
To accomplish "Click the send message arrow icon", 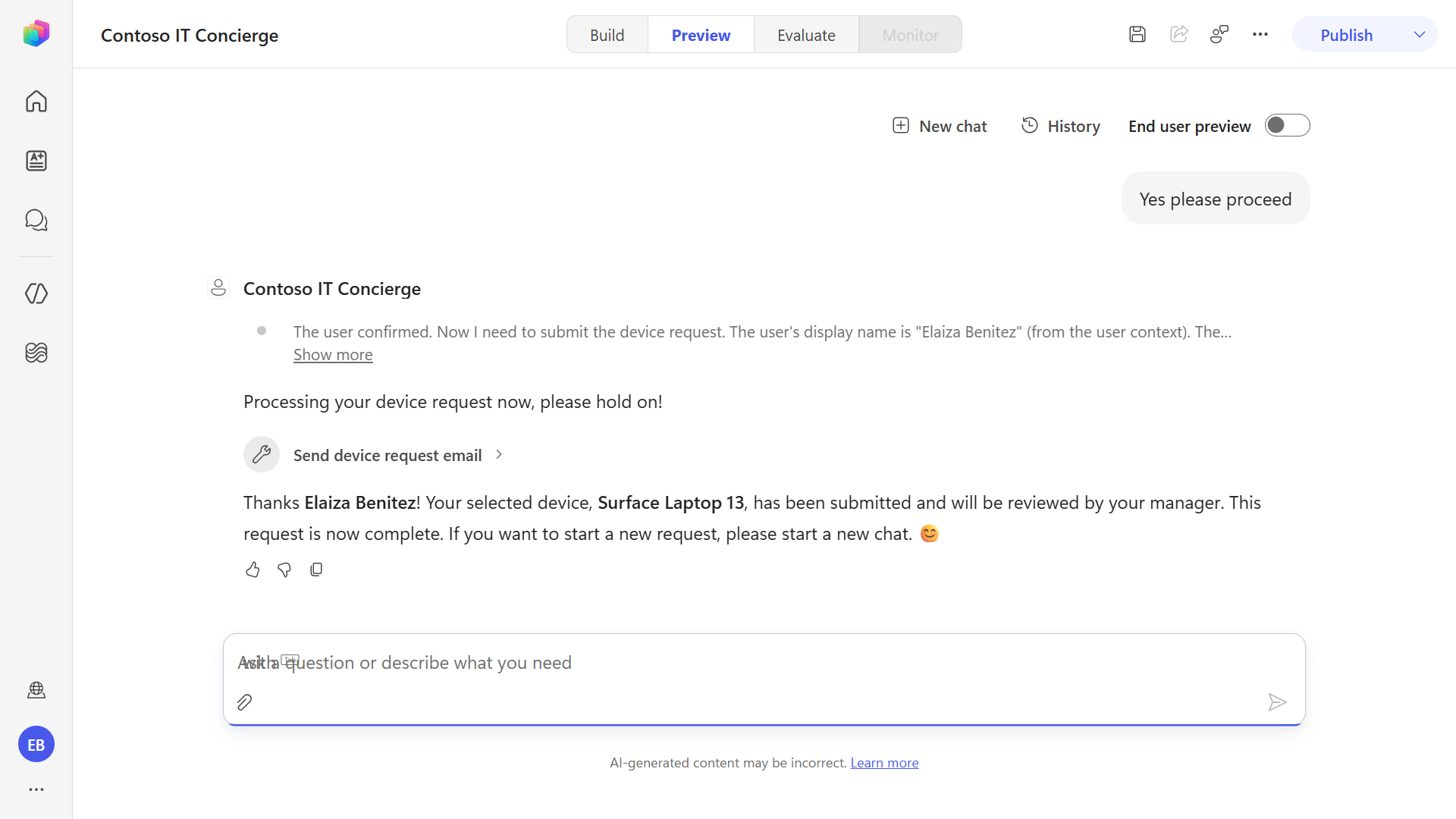I will 1277,702.
